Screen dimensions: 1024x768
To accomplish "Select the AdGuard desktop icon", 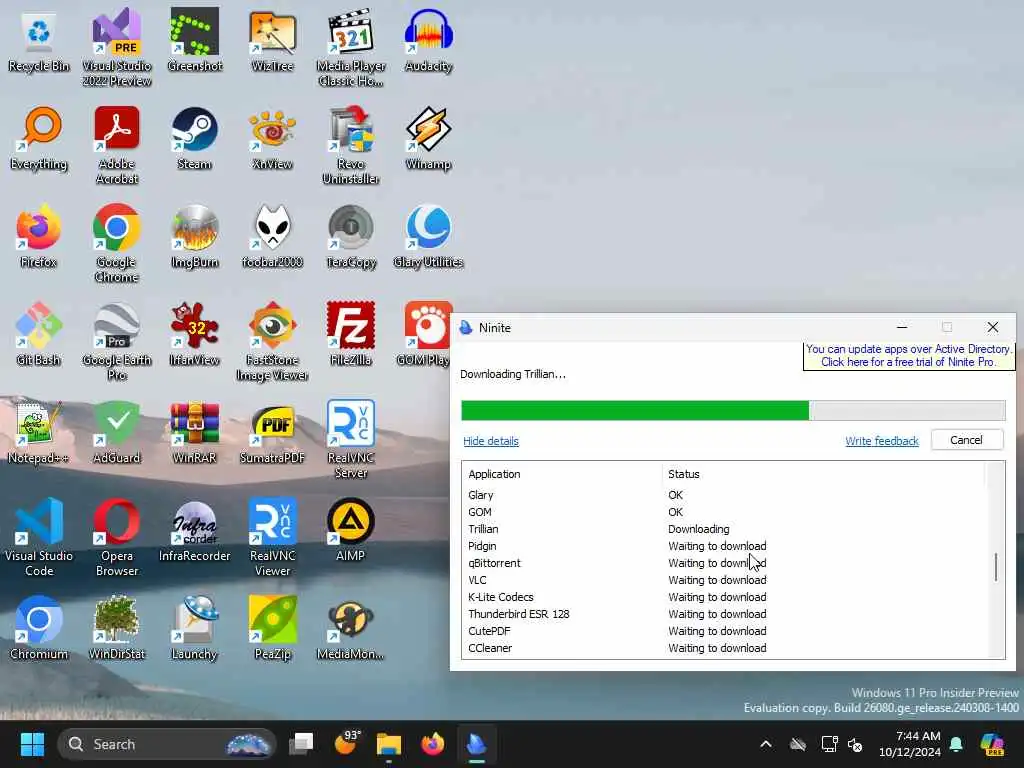I will point(116,433).
